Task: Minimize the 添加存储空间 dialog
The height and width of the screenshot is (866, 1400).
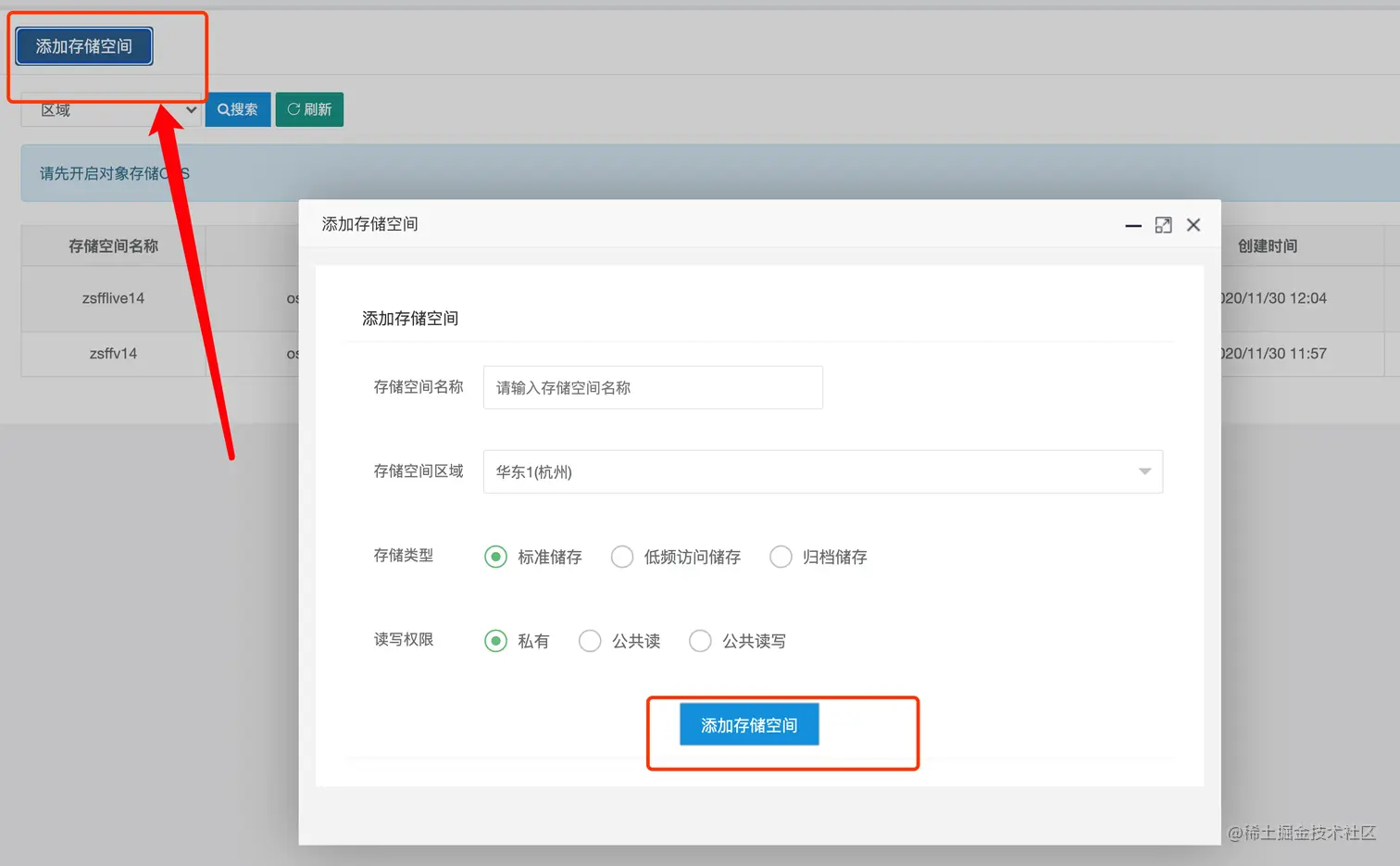Action: coord(1133,225)
